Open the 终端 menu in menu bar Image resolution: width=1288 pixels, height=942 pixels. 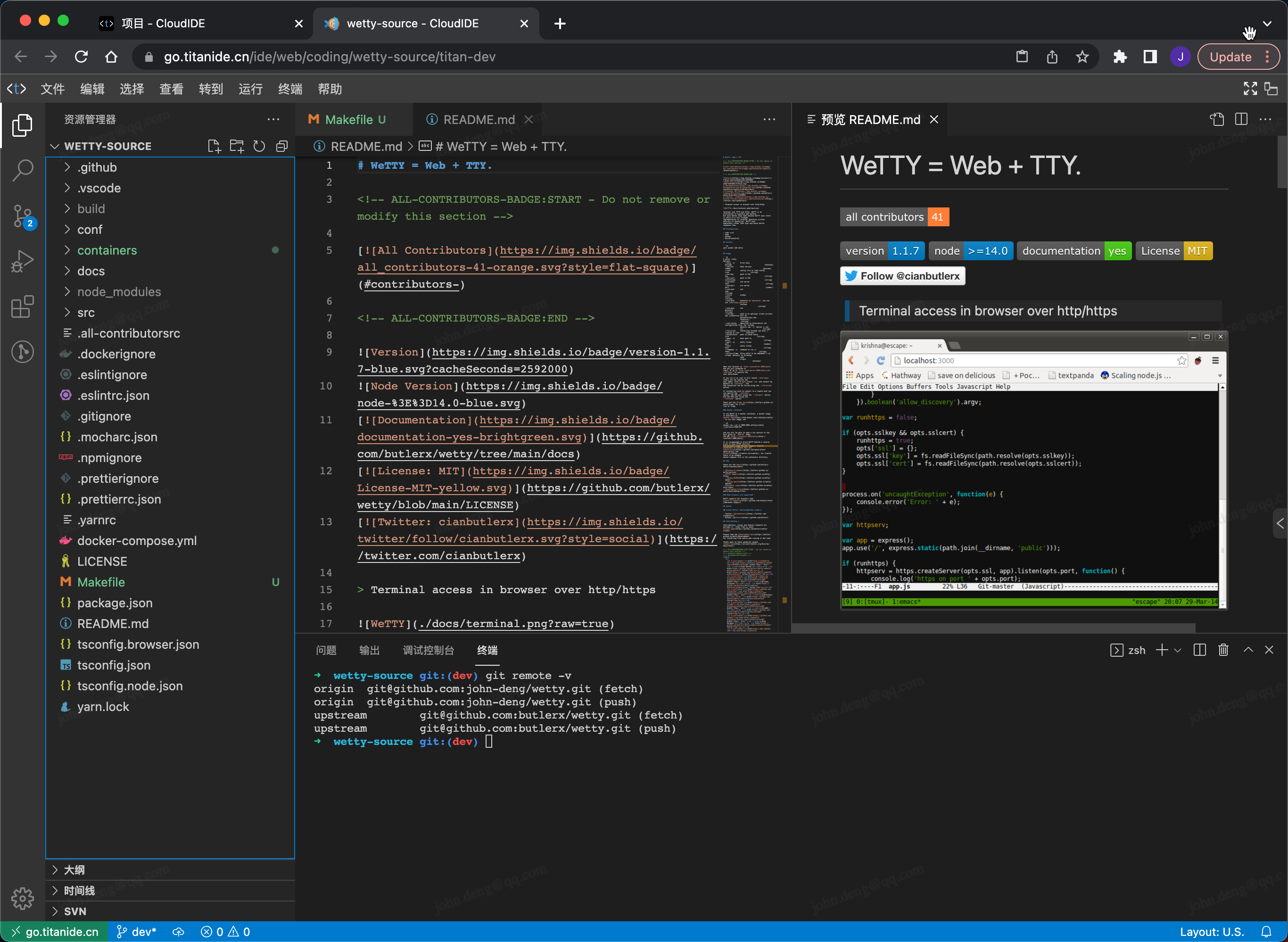[x=289, y=89]
